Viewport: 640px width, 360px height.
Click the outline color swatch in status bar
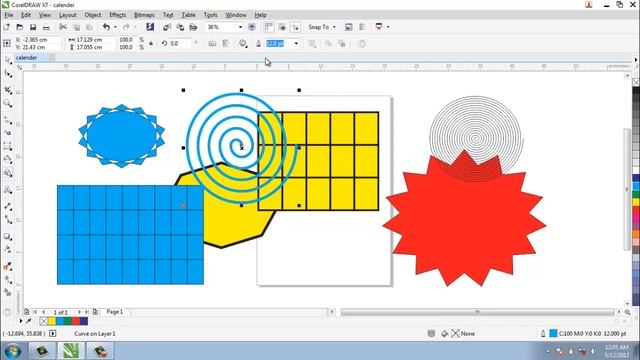553,333
